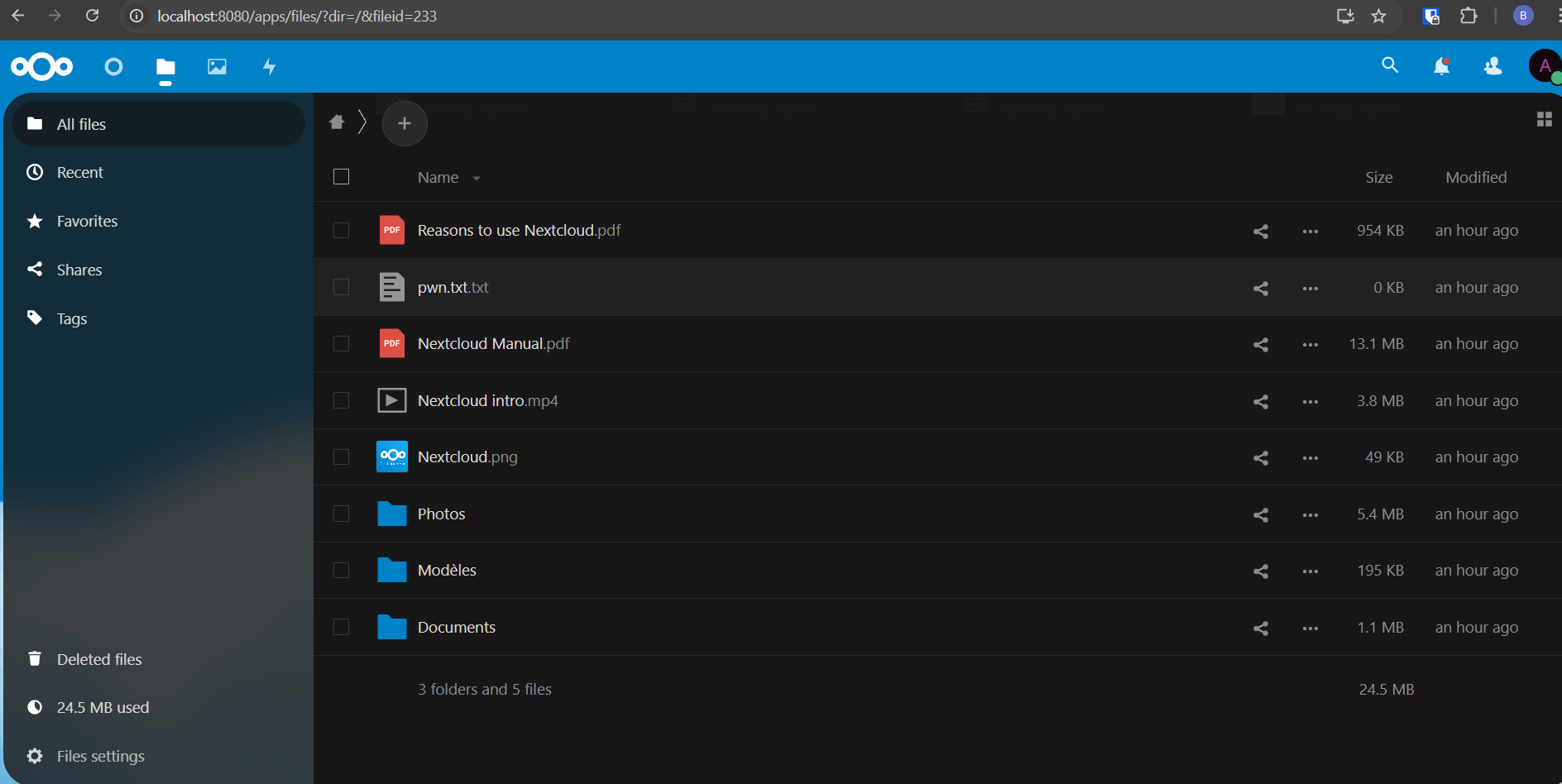
Task: Reload the page in browser
Action: [93, 16]
